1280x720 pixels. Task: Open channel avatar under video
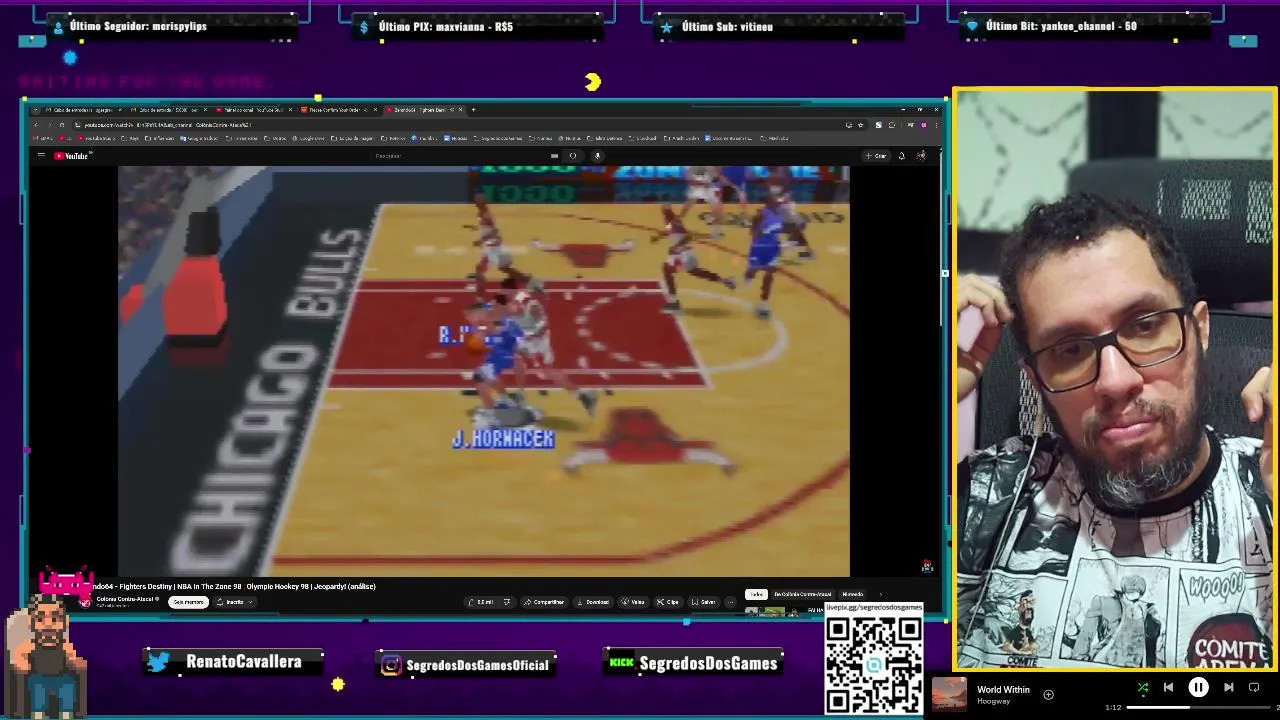pos(85,602)
